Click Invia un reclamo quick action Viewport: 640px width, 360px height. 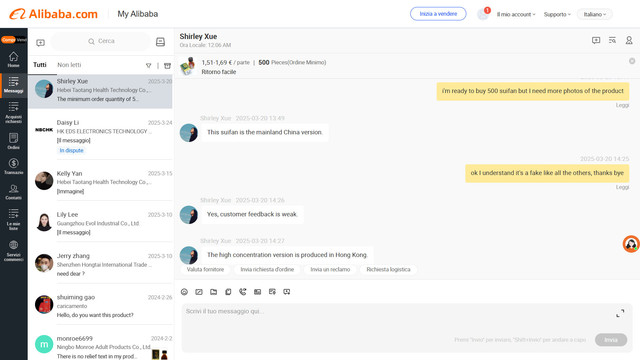point(330,269)
